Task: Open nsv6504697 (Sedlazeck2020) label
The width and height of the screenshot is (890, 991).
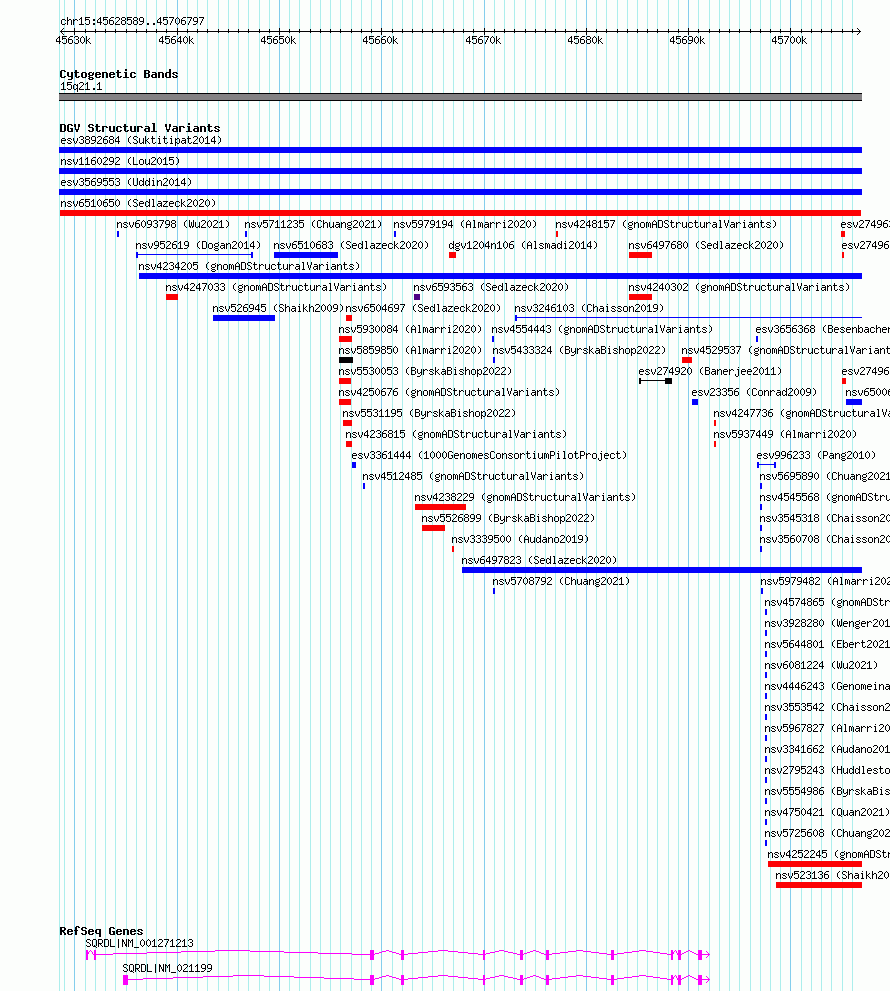Action: [423, 308]
